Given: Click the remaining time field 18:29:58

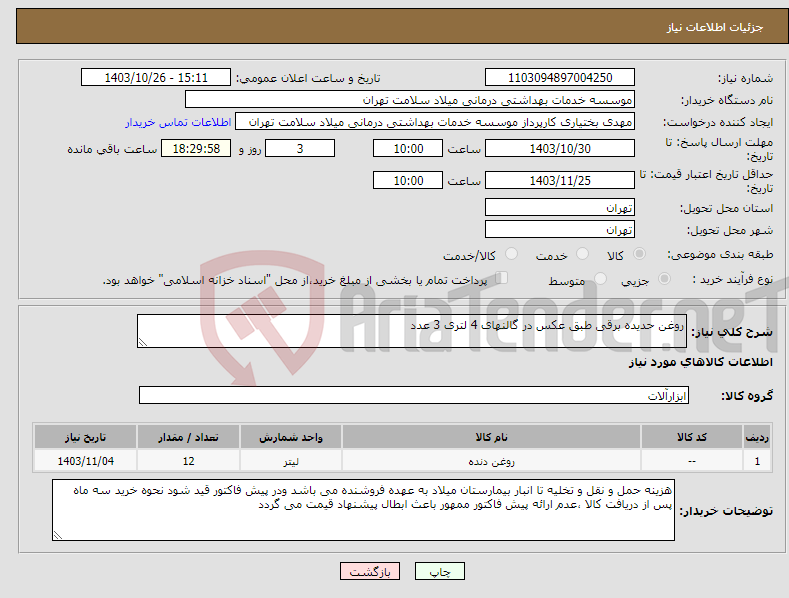Looking at the screenshot, I should [x=196, y=148].
